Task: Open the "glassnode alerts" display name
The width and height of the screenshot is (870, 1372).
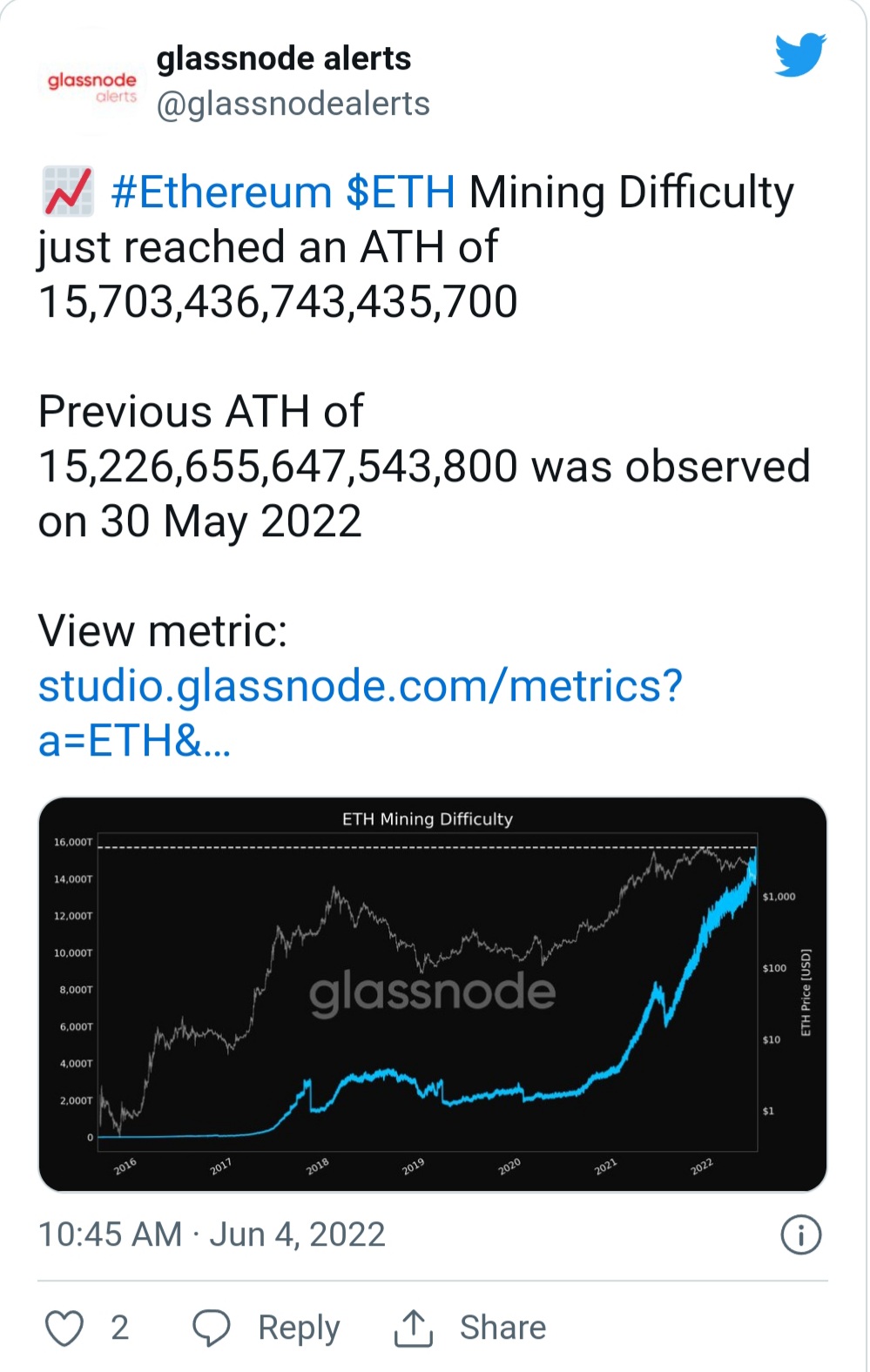Action: pos(284,58)
